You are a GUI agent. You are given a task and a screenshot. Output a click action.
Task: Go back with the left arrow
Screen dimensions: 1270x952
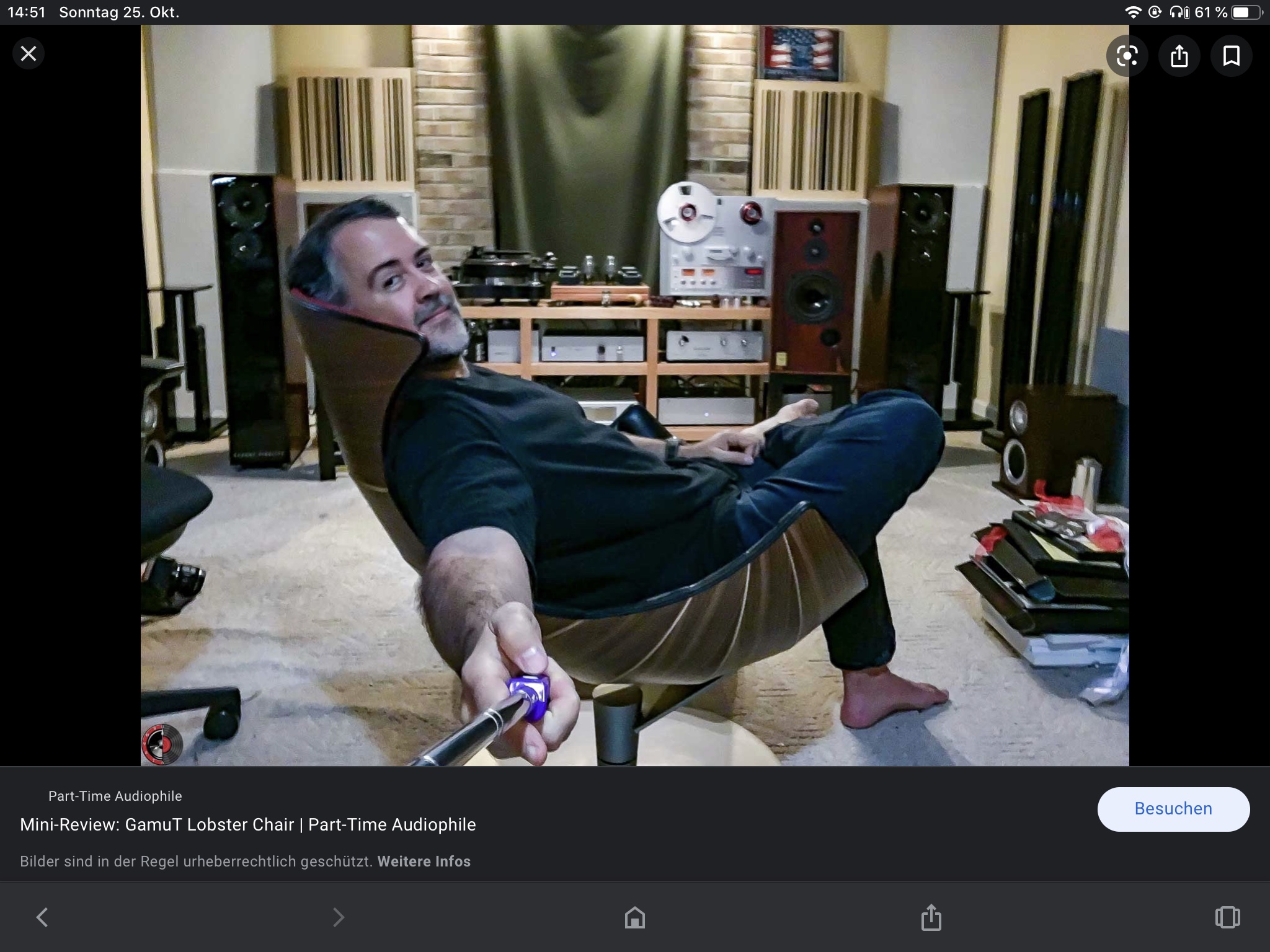tap(42, 917)
